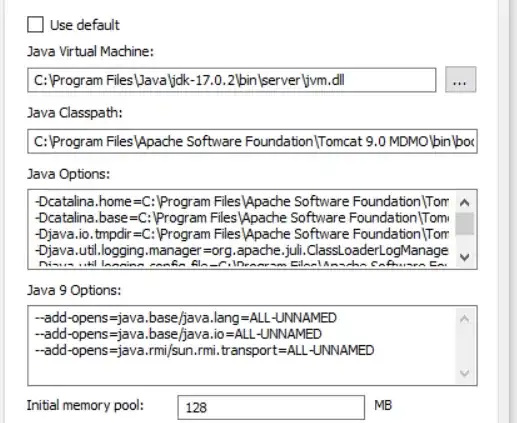Click the sun.rmi.transport add-opens line
Image resolution: width=517 pixels, height=423 pixels.
click(x=204, y=350)
